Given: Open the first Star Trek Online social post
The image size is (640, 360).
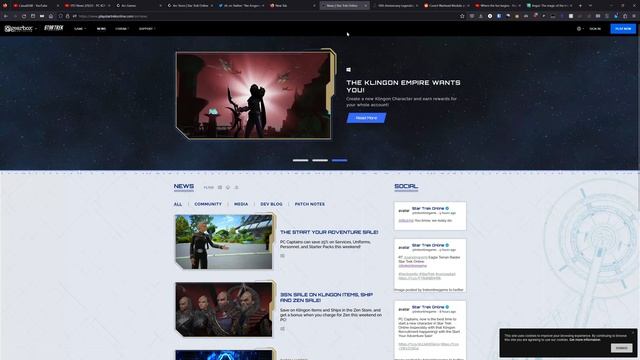Looking at the screenshot, I should [430, 216].
